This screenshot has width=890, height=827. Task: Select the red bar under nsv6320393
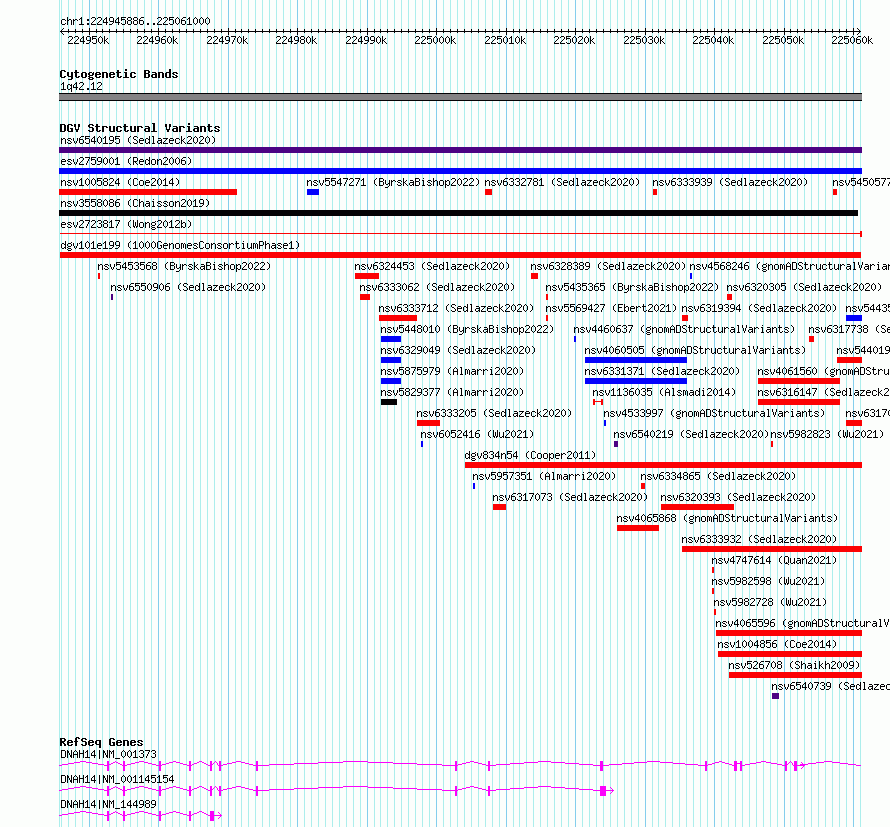click(x=698, y=507)
